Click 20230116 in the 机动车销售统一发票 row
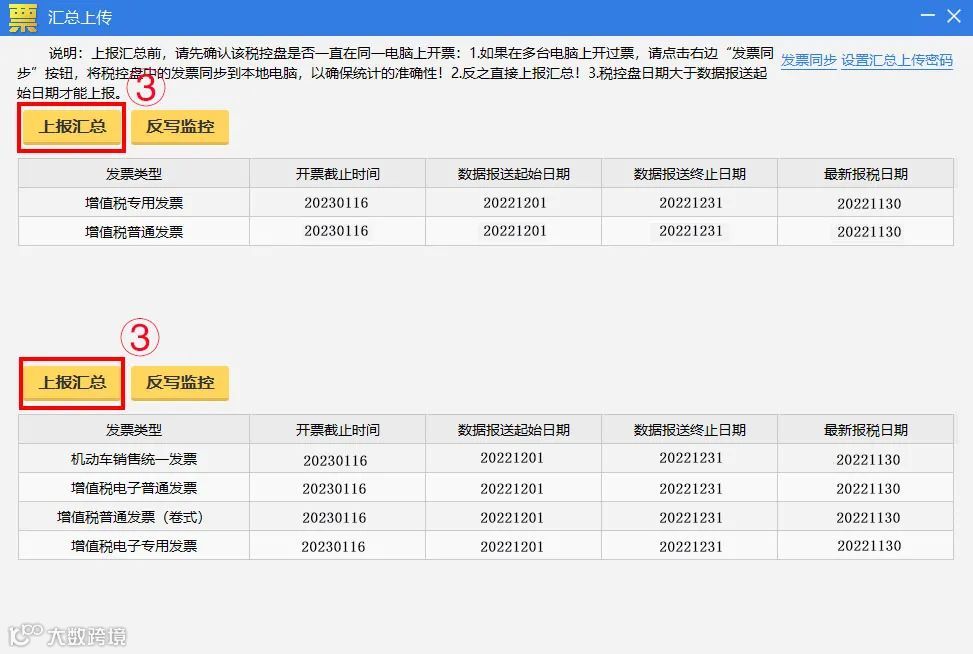The image size is (973, 654). click(x=335, y=460)
